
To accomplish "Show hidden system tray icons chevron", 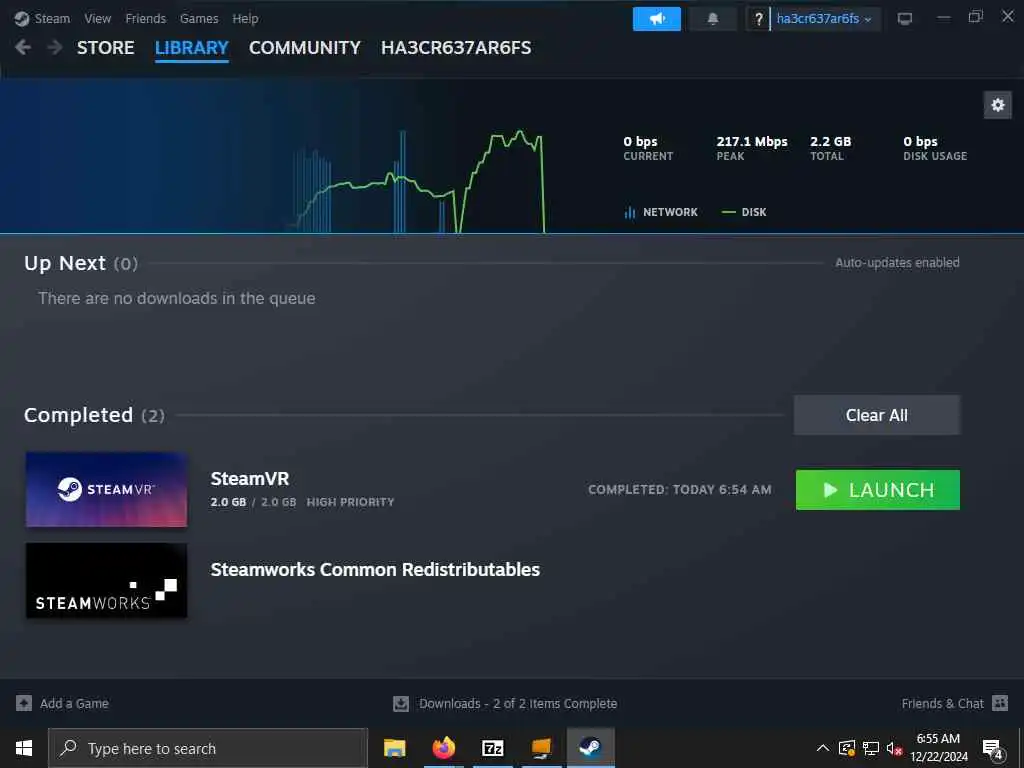I will tap(823, 748).
